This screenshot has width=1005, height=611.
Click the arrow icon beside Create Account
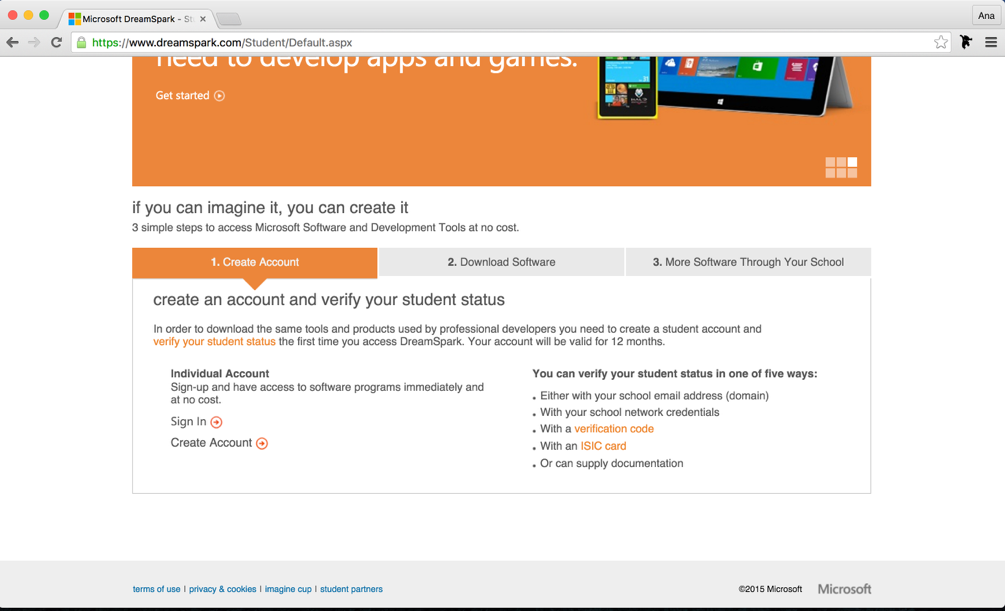click(x=262, y=443)
